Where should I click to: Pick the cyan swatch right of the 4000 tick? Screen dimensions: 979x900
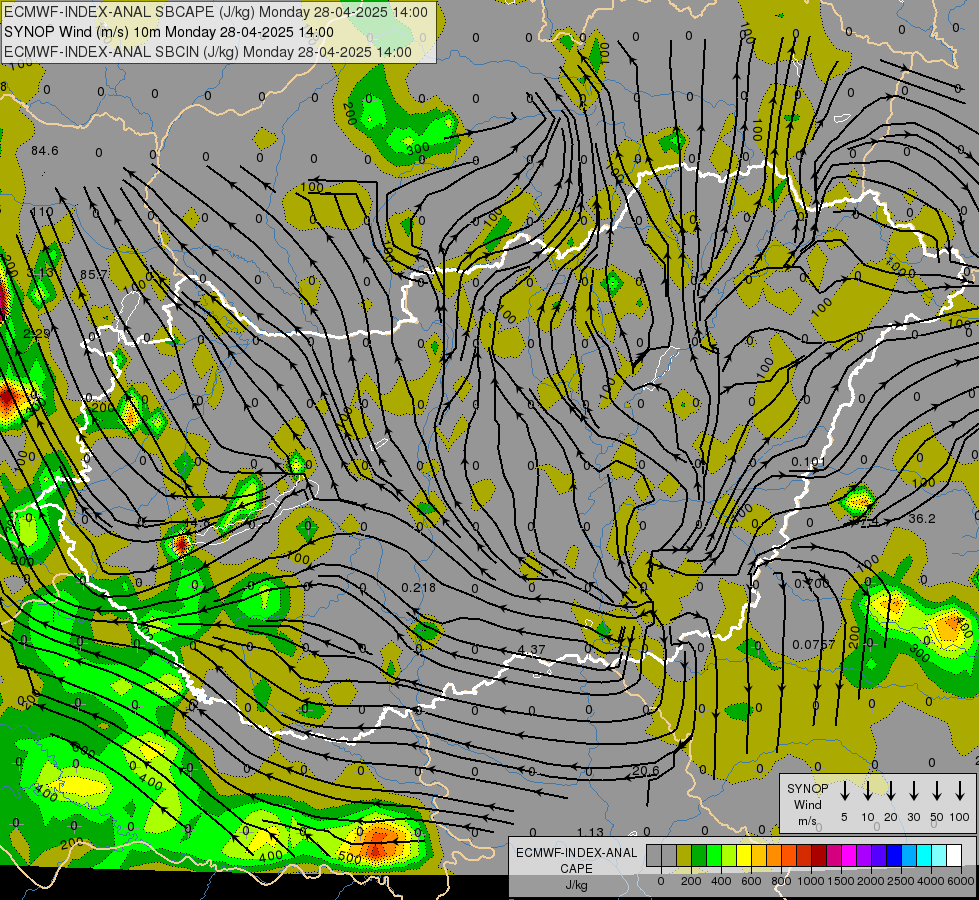point(940,856)
